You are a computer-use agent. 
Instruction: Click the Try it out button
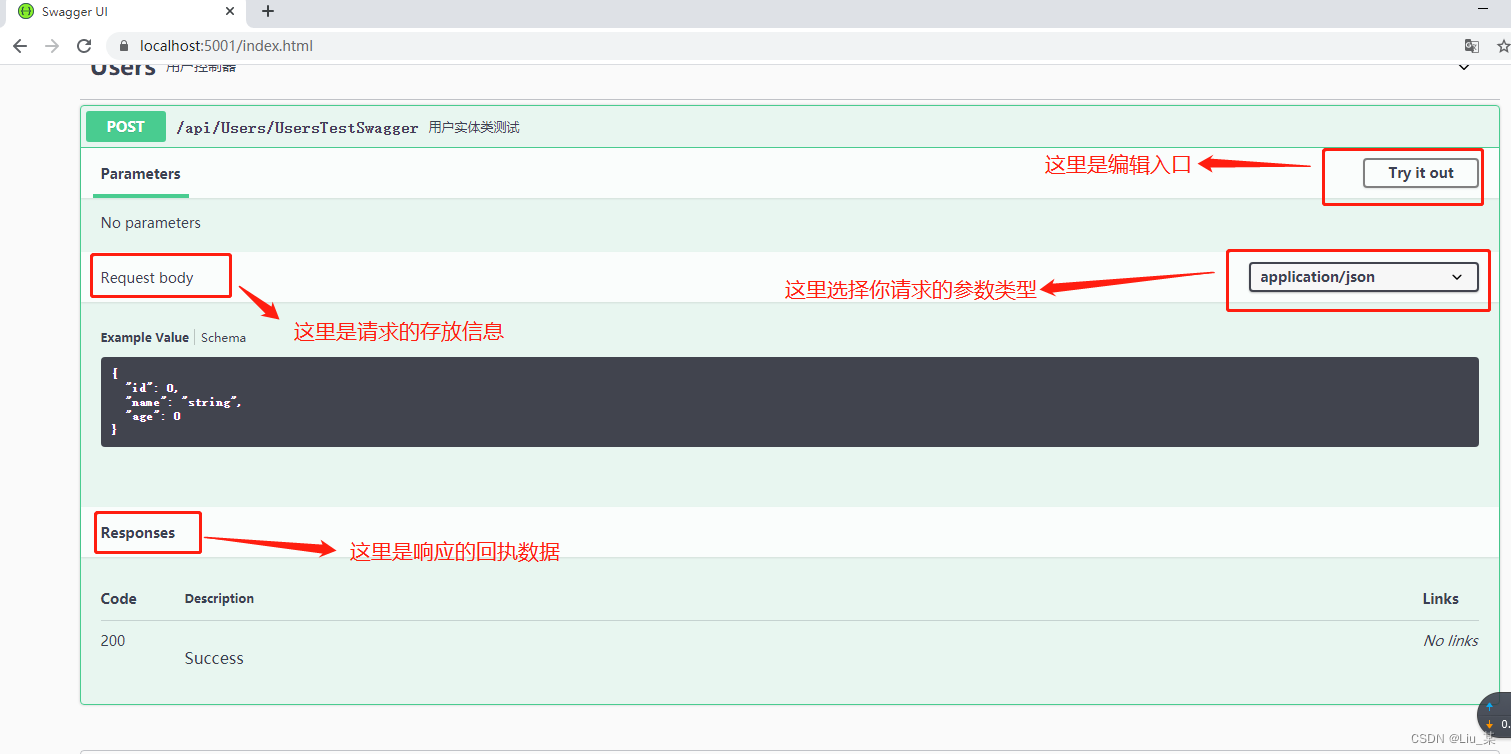1420,172
